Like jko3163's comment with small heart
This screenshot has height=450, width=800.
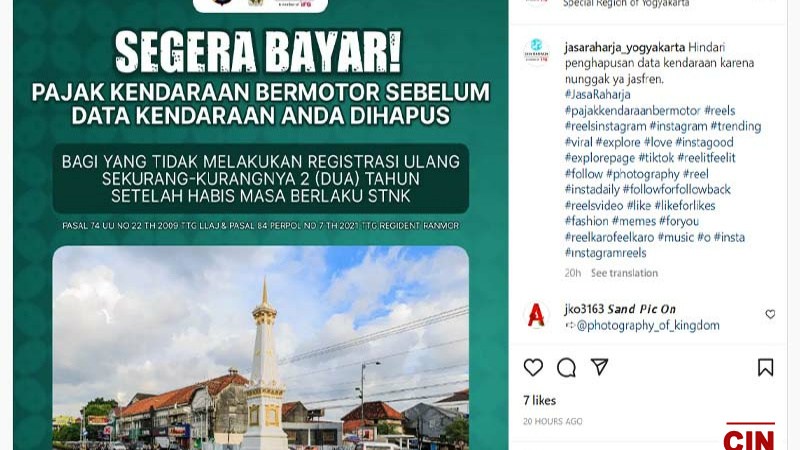coord(770,314)
